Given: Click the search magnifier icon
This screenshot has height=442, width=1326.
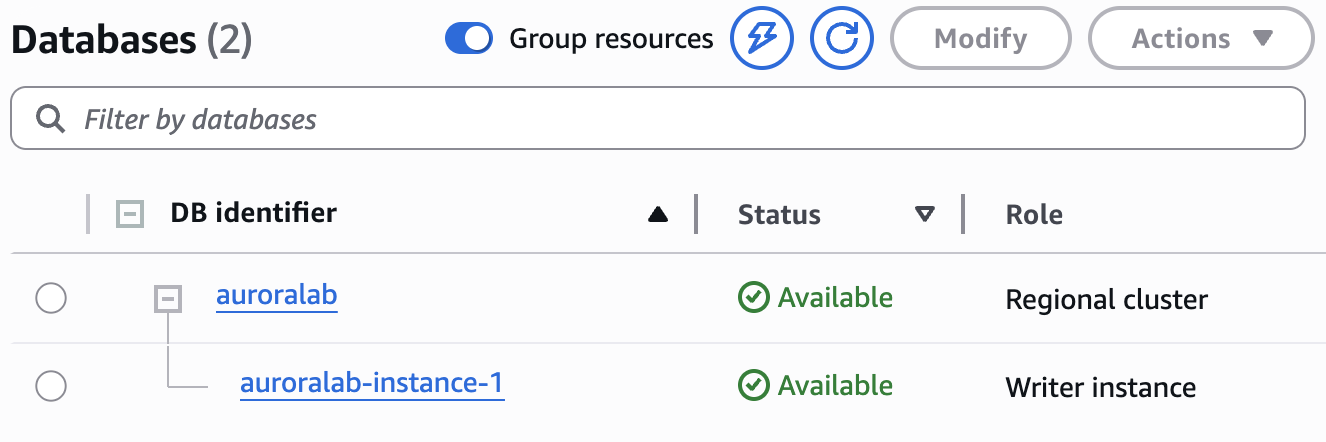Looking at the screenshot, I should (x=50, y=119).
